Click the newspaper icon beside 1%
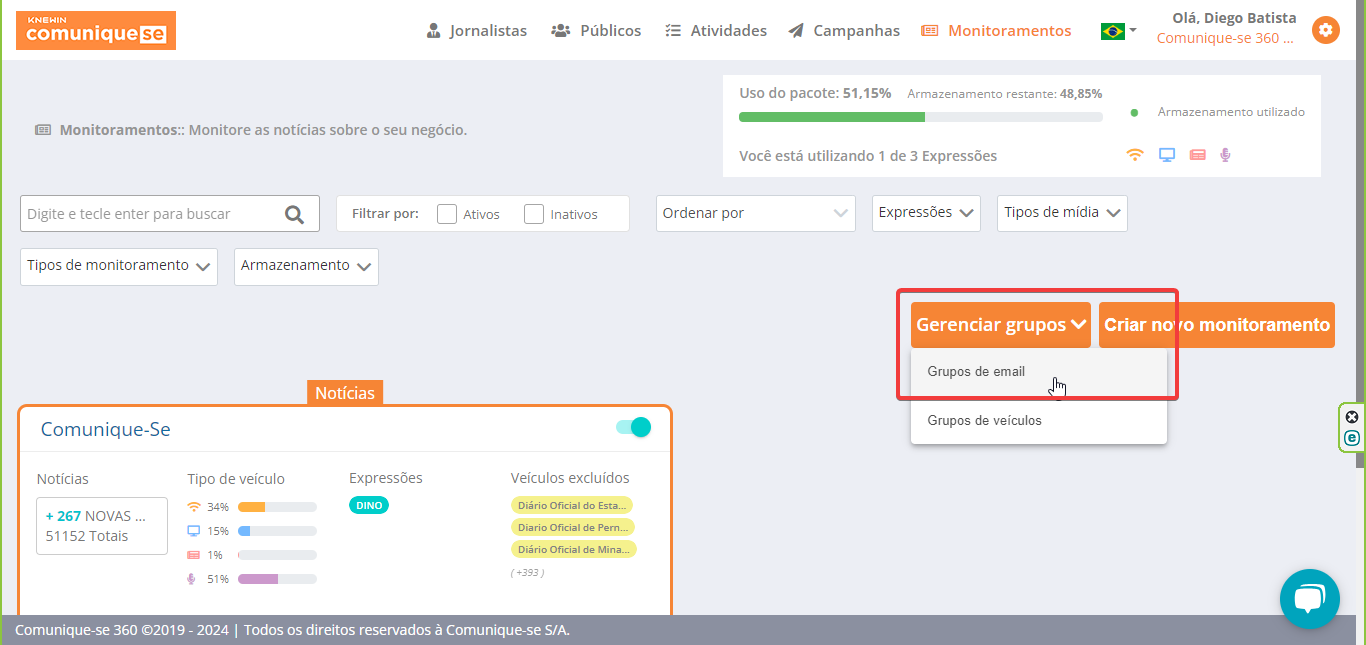This screenshot has height=645, width=1366. 194,555
